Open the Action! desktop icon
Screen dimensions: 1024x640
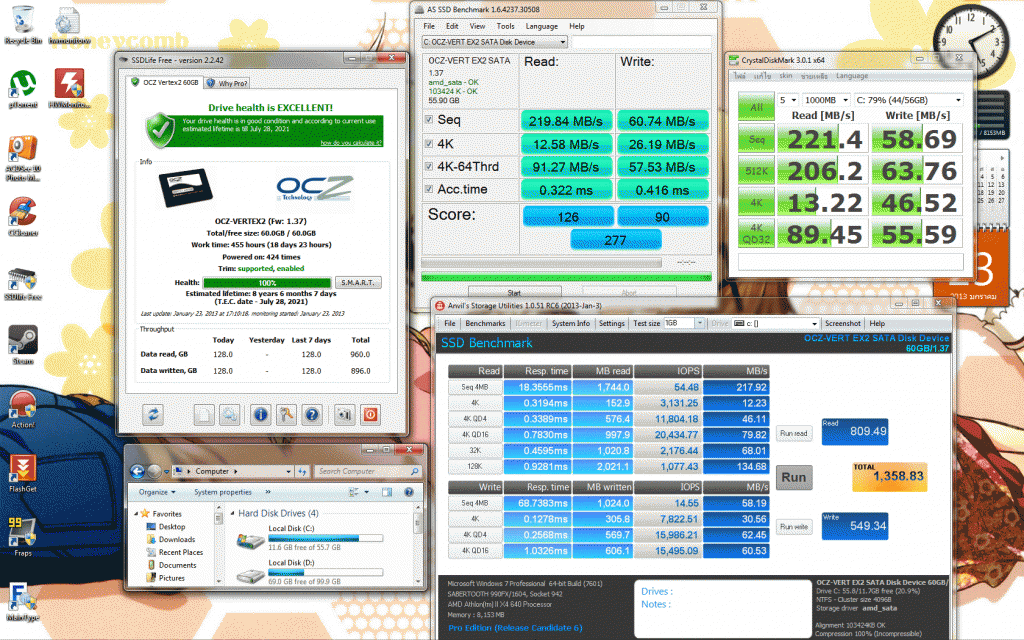23,409
